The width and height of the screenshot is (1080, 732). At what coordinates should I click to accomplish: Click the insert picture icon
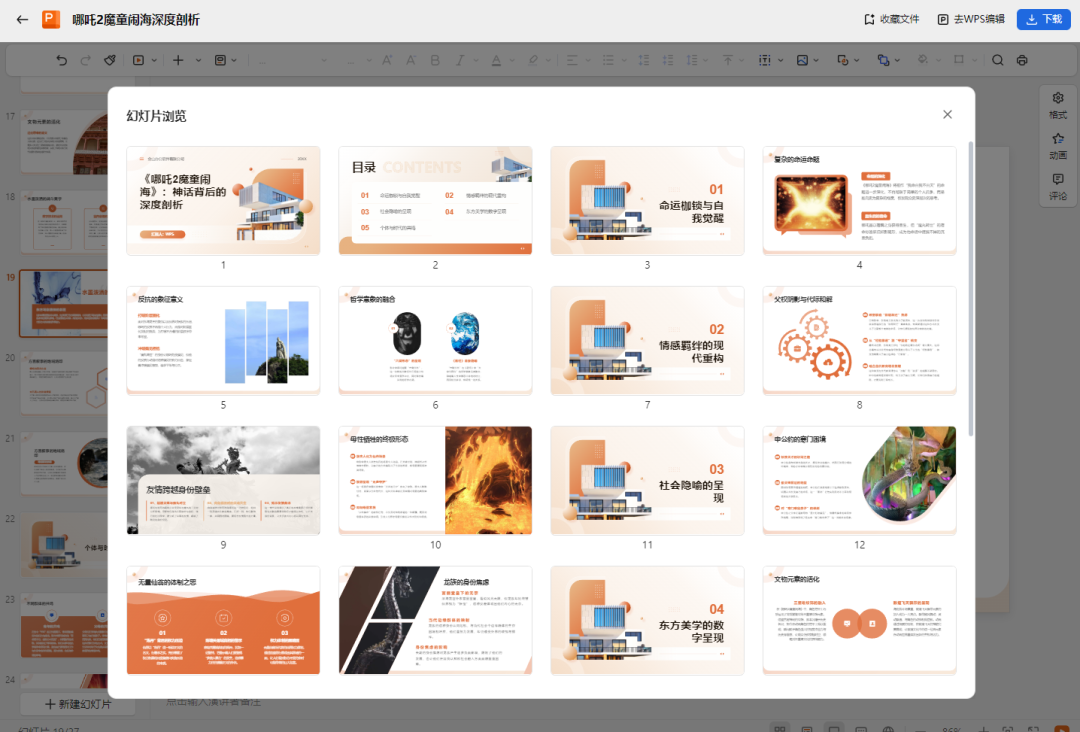(x=802, y=61)
